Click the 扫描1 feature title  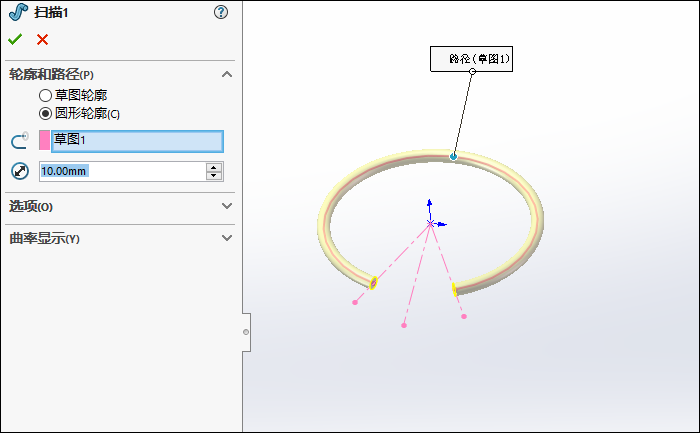51,12
